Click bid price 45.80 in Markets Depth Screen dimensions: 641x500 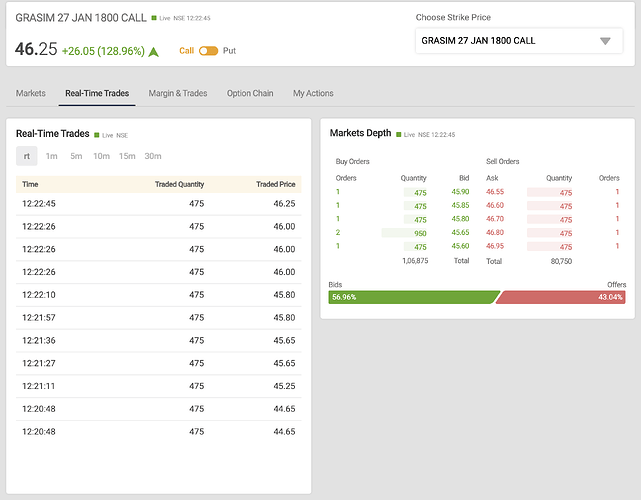pyautogui.click(x=460, y=219)
